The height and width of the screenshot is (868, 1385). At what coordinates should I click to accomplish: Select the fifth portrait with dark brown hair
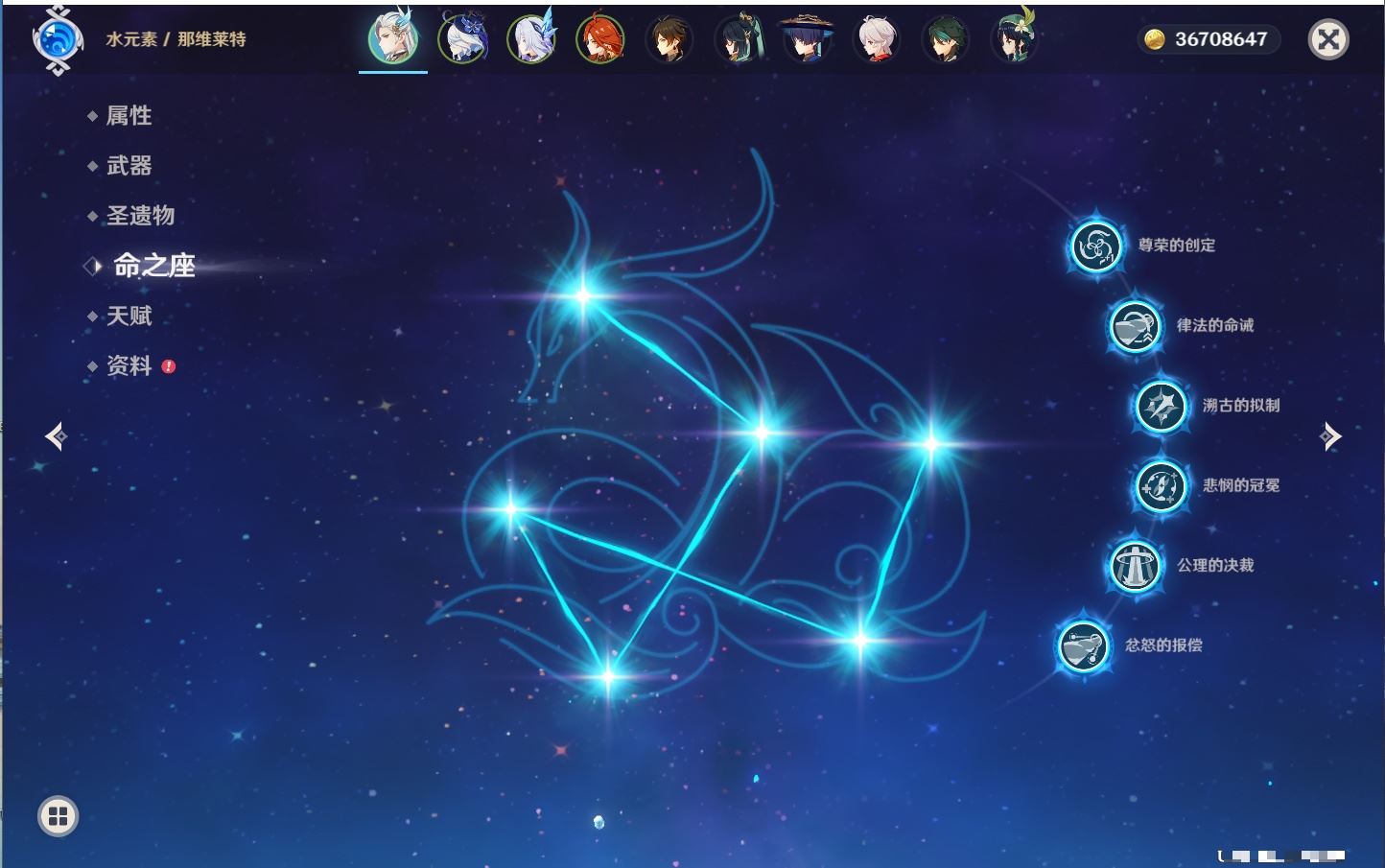pos(669,39)
